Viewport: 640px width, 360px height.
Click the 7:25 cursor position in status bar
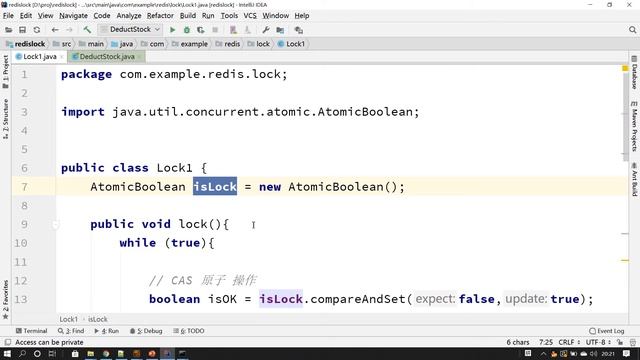(x=546, y=342)
